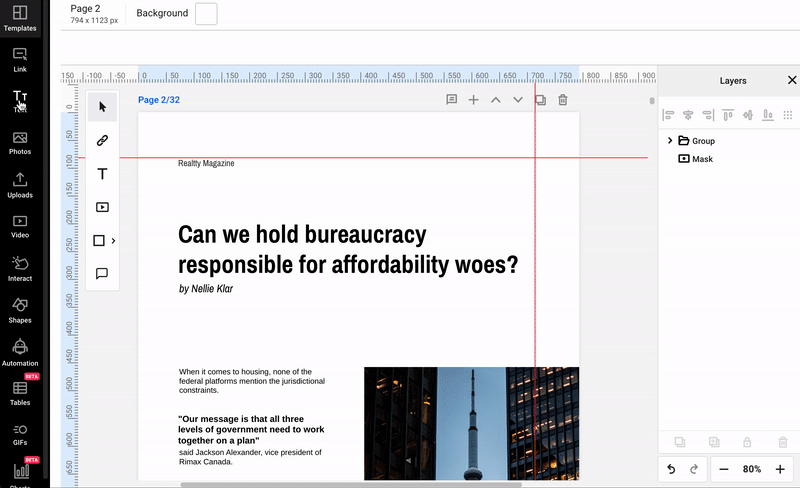Select the headline about bureaucracy
Viewport: 800px width, 488px height.
348,250
